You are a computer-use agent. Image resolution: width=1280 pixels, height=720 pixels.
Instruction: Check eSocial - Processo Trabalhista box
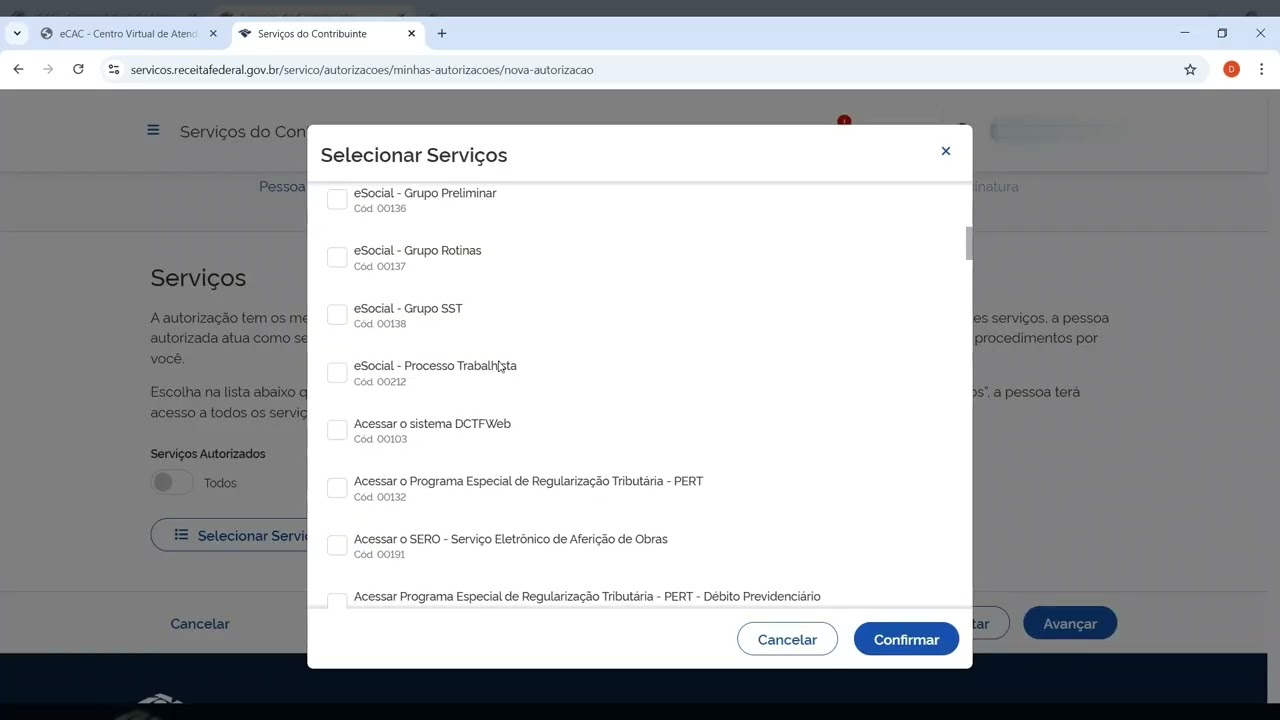coord(337,372)
